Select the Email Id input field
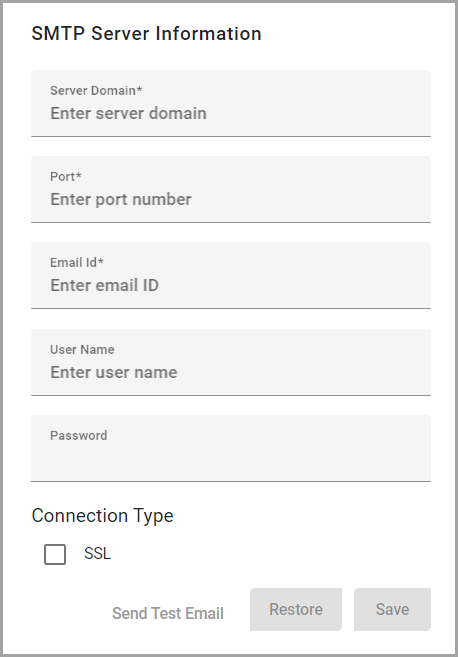This screenshot has width=458, height=657. pos(231,275)
